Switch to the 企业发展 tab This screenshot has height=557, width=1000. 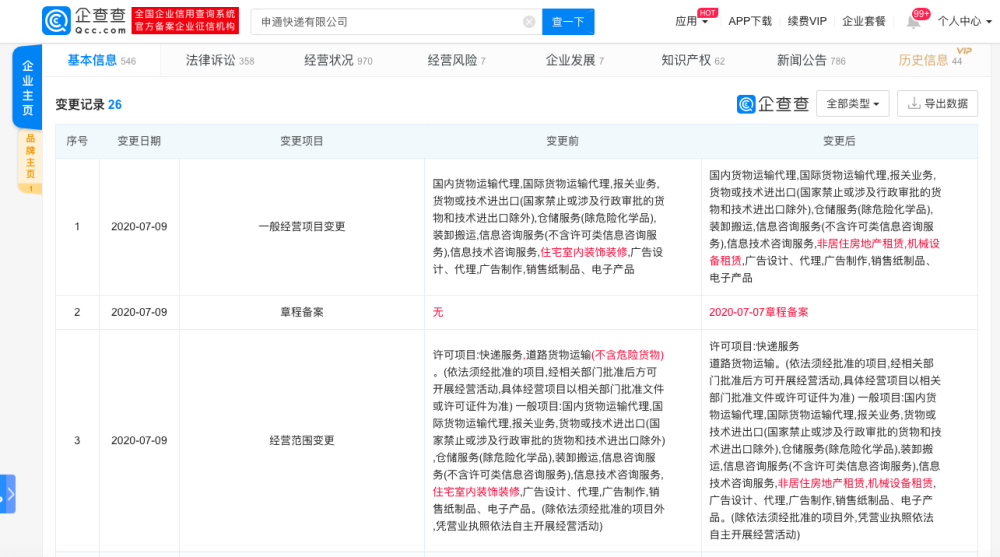575,61
